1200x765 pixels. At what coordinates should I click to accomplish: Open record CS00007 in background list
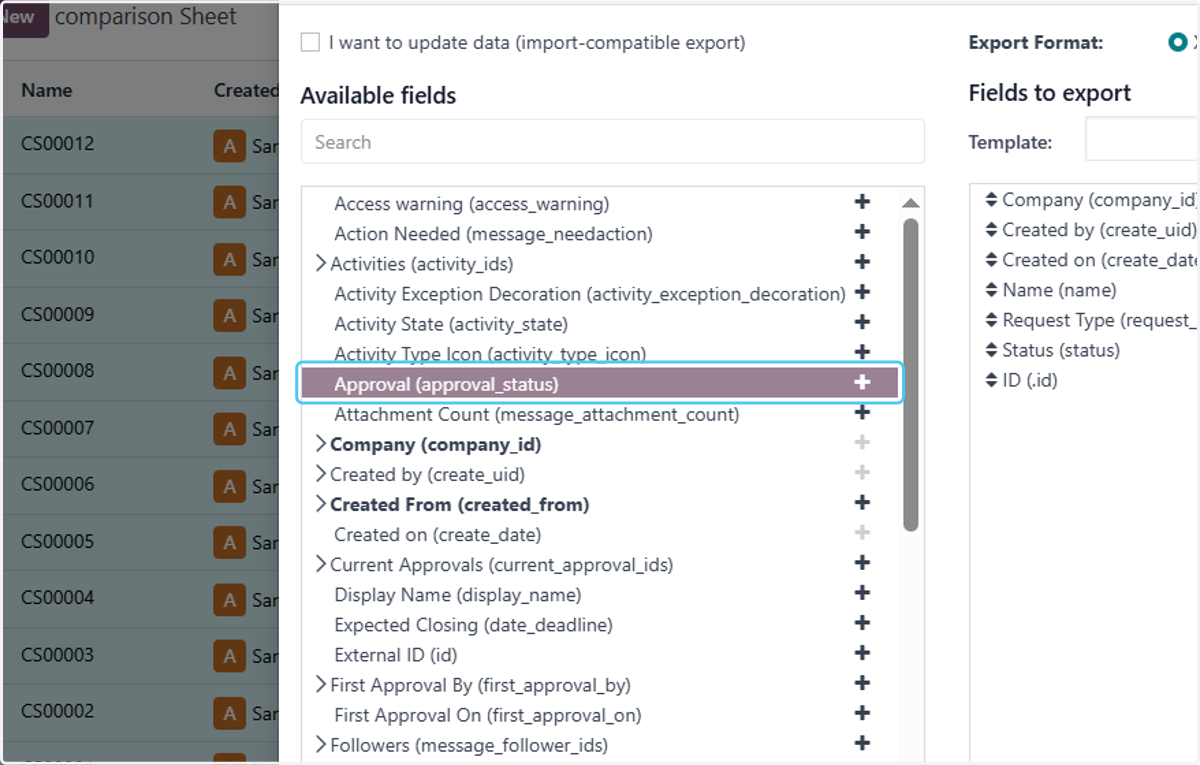[57, 427]
